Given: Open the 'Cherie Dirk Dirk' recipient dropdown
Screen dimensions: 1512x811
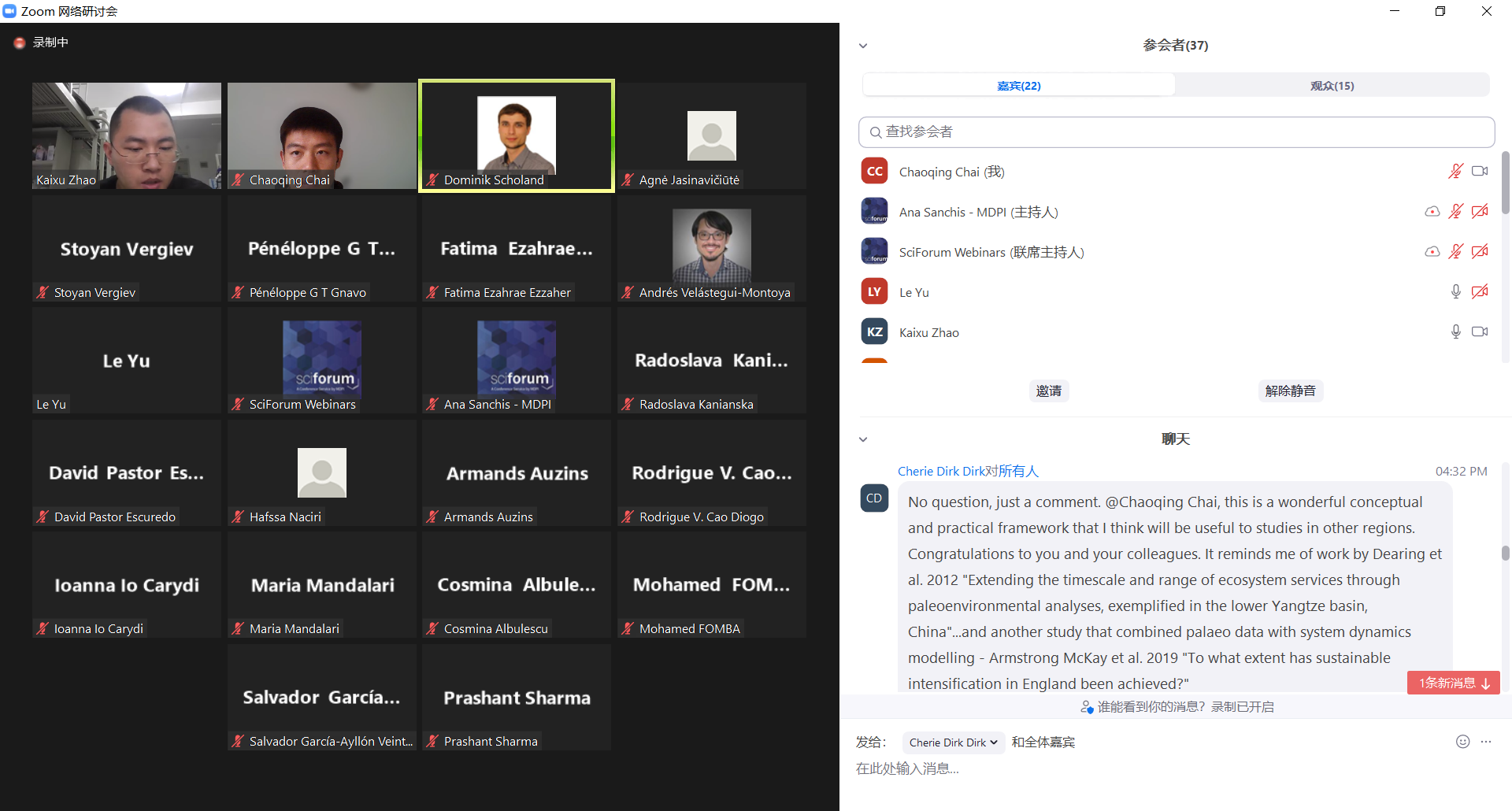Looking at the screenshot, I should click(x=952, y=742).
